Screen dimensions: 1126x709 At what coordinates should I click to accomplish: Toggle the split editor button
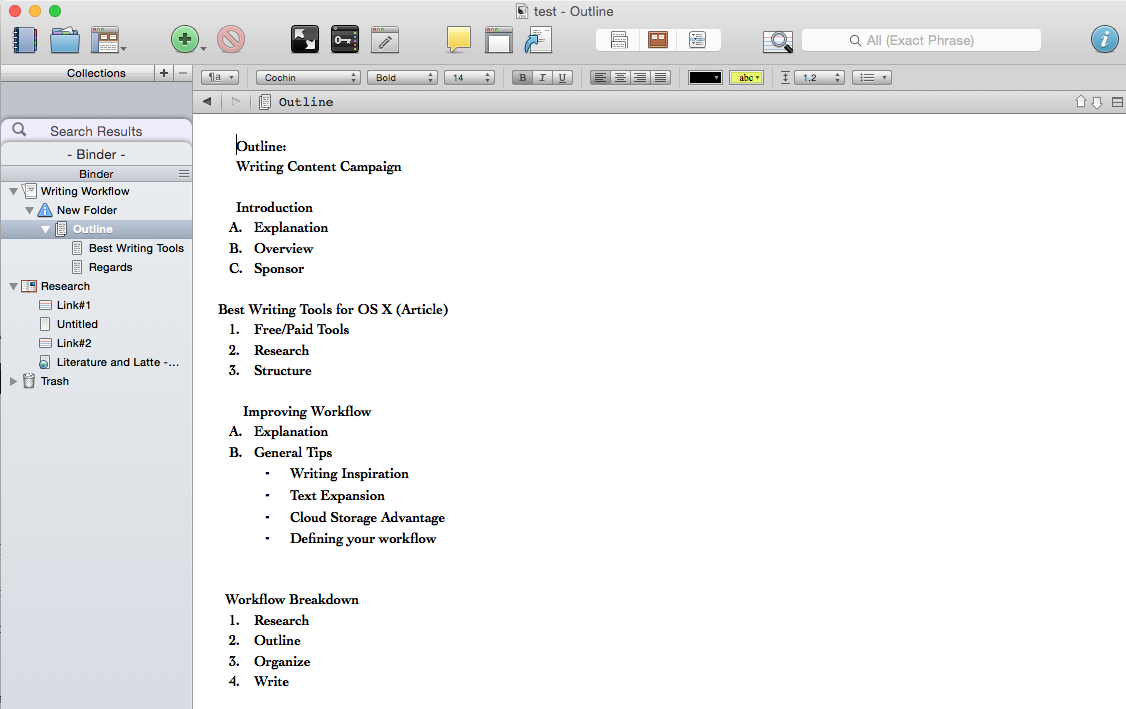1117,102
